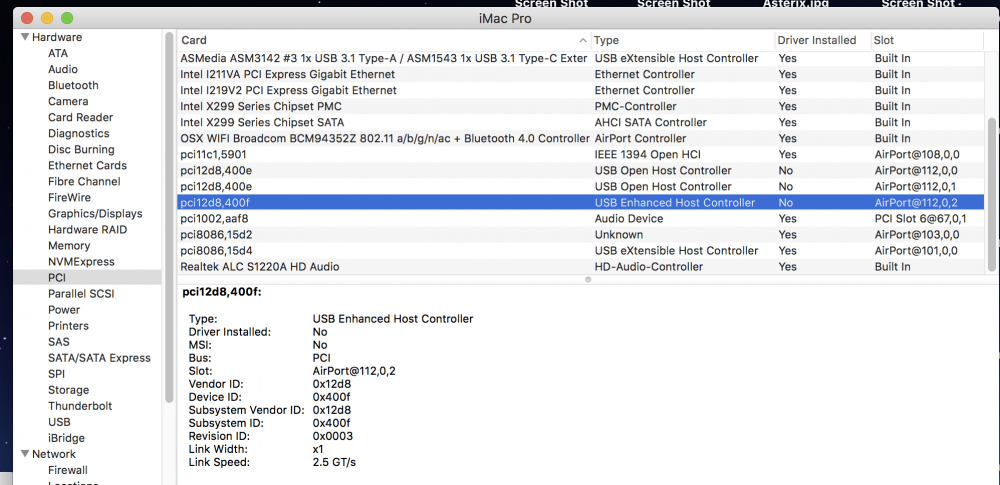Click the iMac Pro window title

[504, 19]
